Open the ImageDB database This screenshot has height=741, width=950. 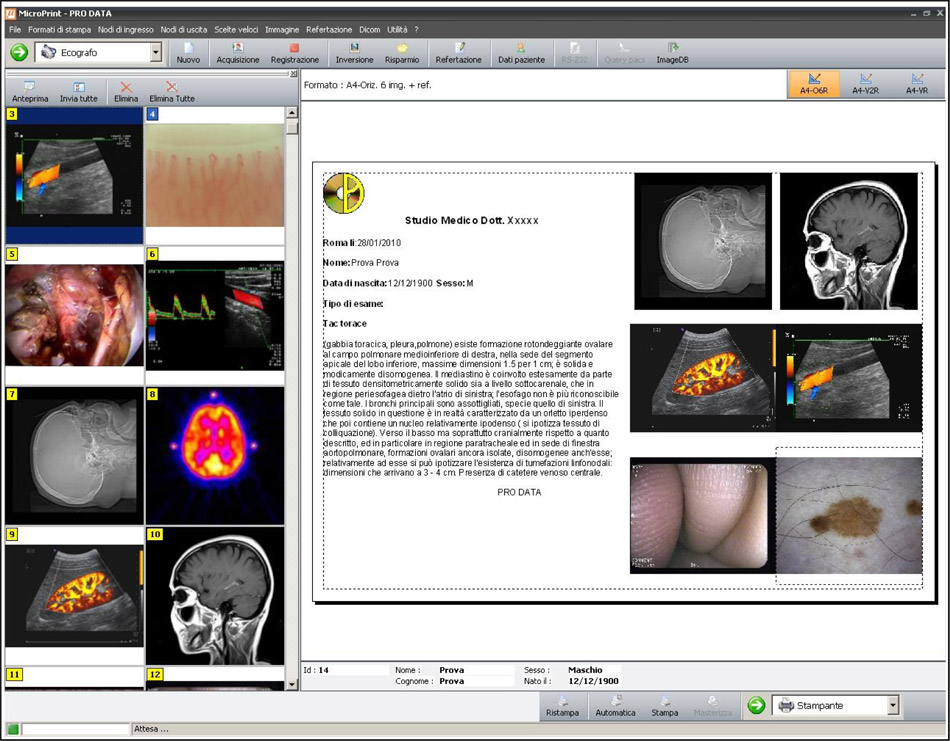pyautogui.click(x=672, y=53)
